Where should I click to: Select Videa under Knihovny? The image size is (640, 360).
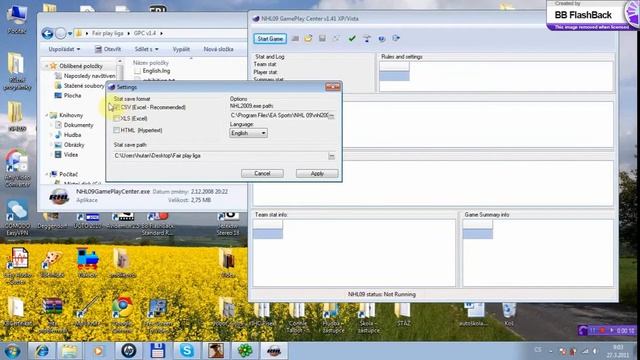[66, 155]
